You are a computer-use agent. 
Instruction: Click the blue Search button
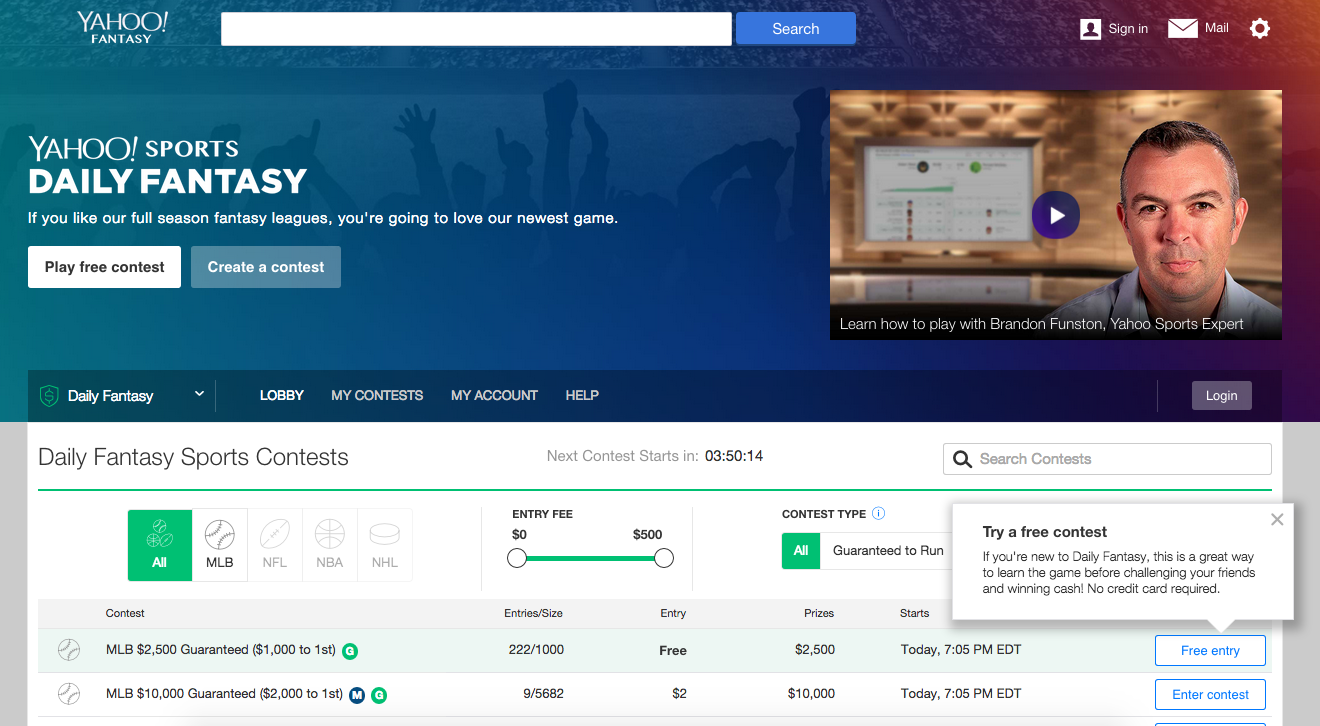[x=796, y=29]
